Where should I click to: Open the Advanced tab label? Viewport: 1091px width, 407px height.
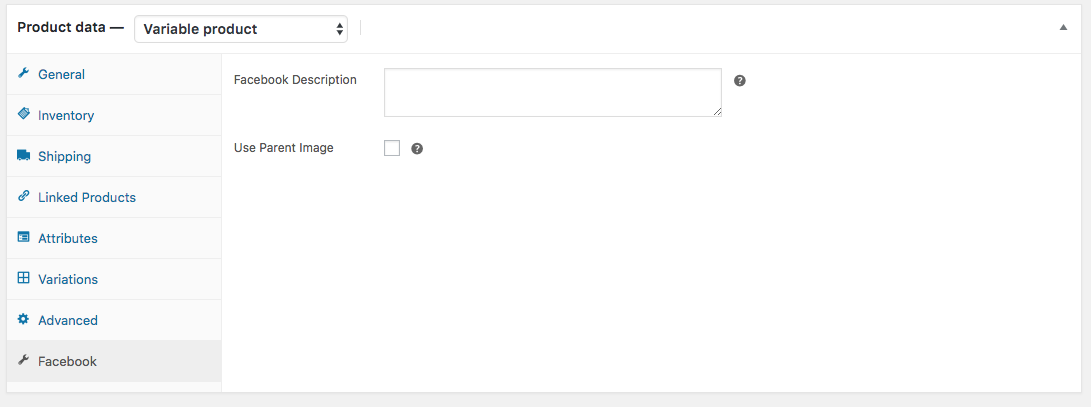click(67, 320)
